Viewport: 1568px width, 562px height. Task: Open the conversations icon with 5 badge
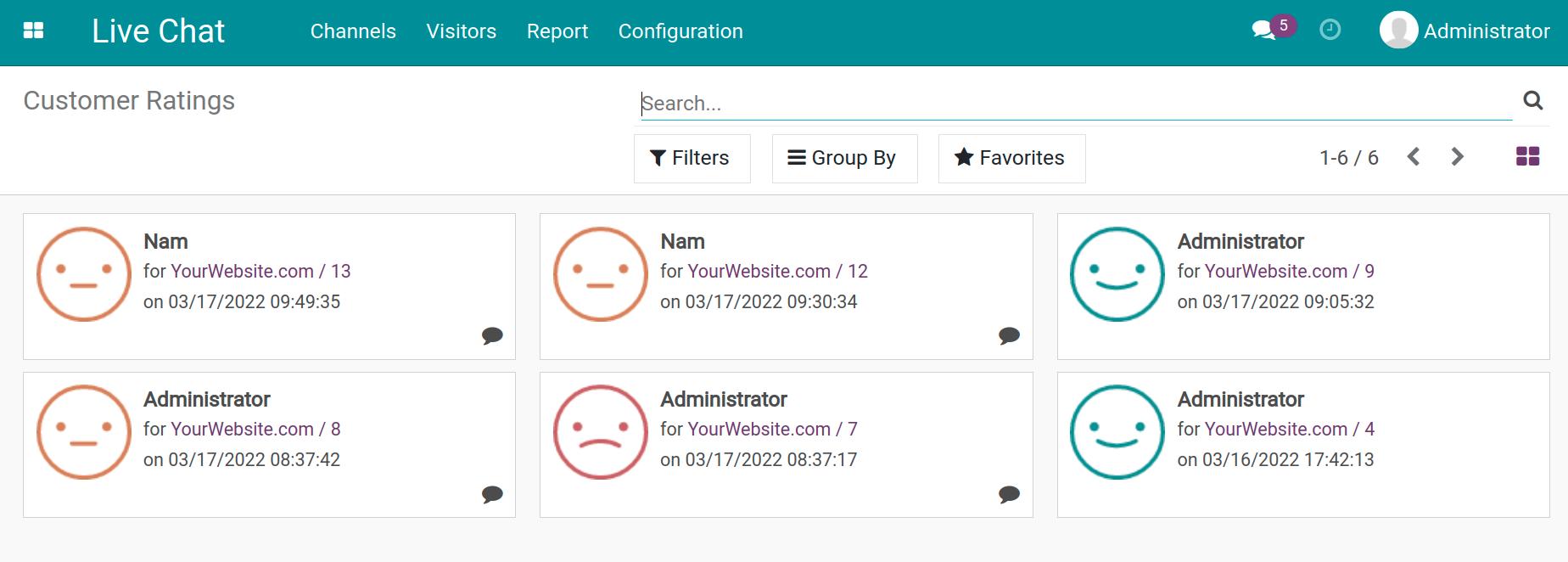point(1264,31)
